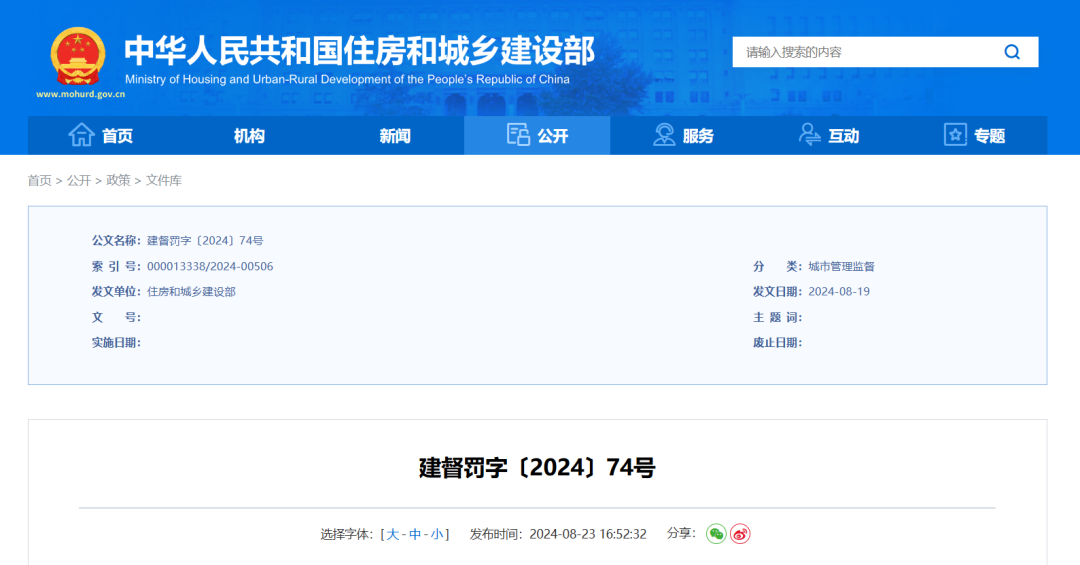Screen dimensions: 1080x565
Task: Click issue date 2024-08-19
Action: 839,291
